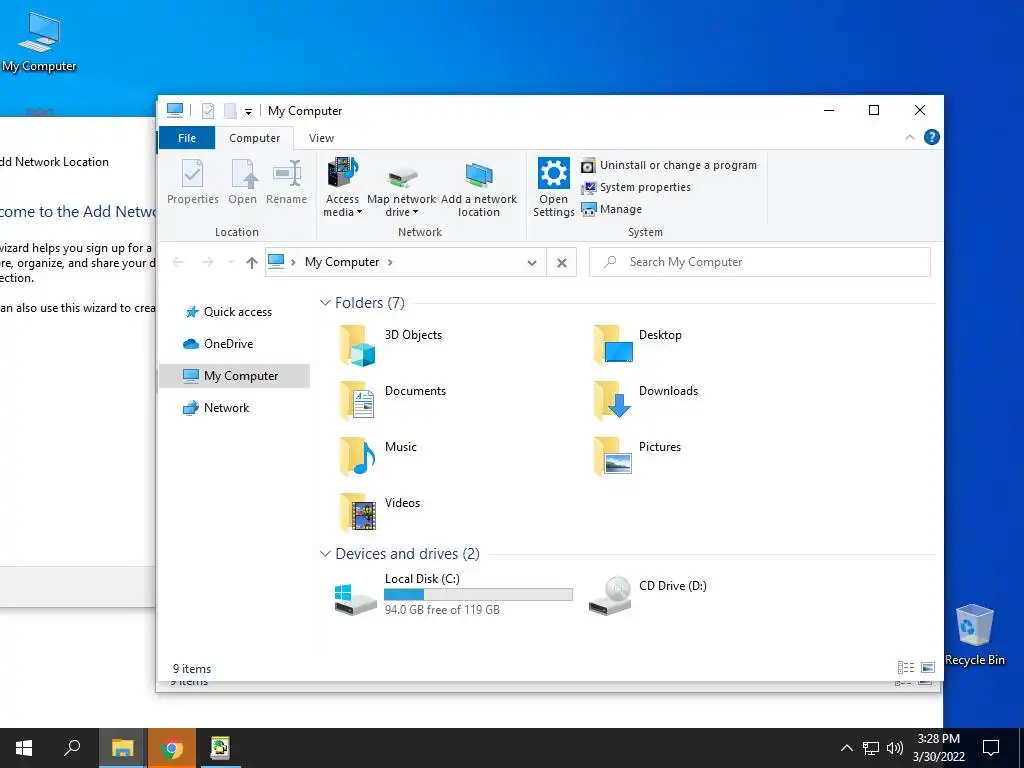This screenshot has width=1024, height=768.
Task: Click the Up one level arrow
Action: 251,263
